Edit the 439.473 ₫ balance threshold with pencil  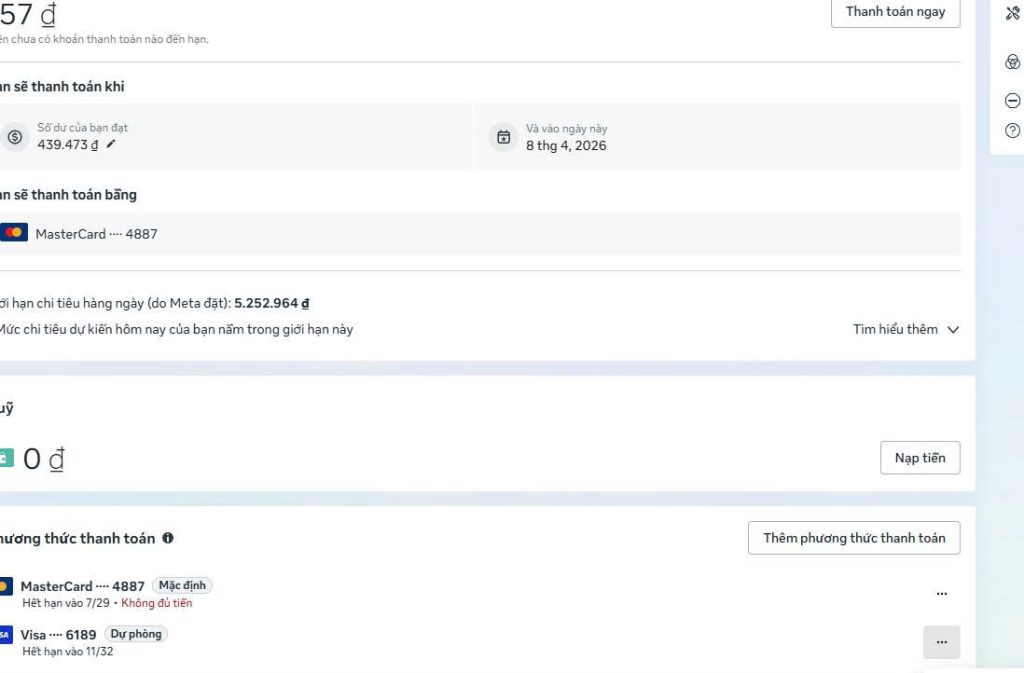[x=111, y=145]
